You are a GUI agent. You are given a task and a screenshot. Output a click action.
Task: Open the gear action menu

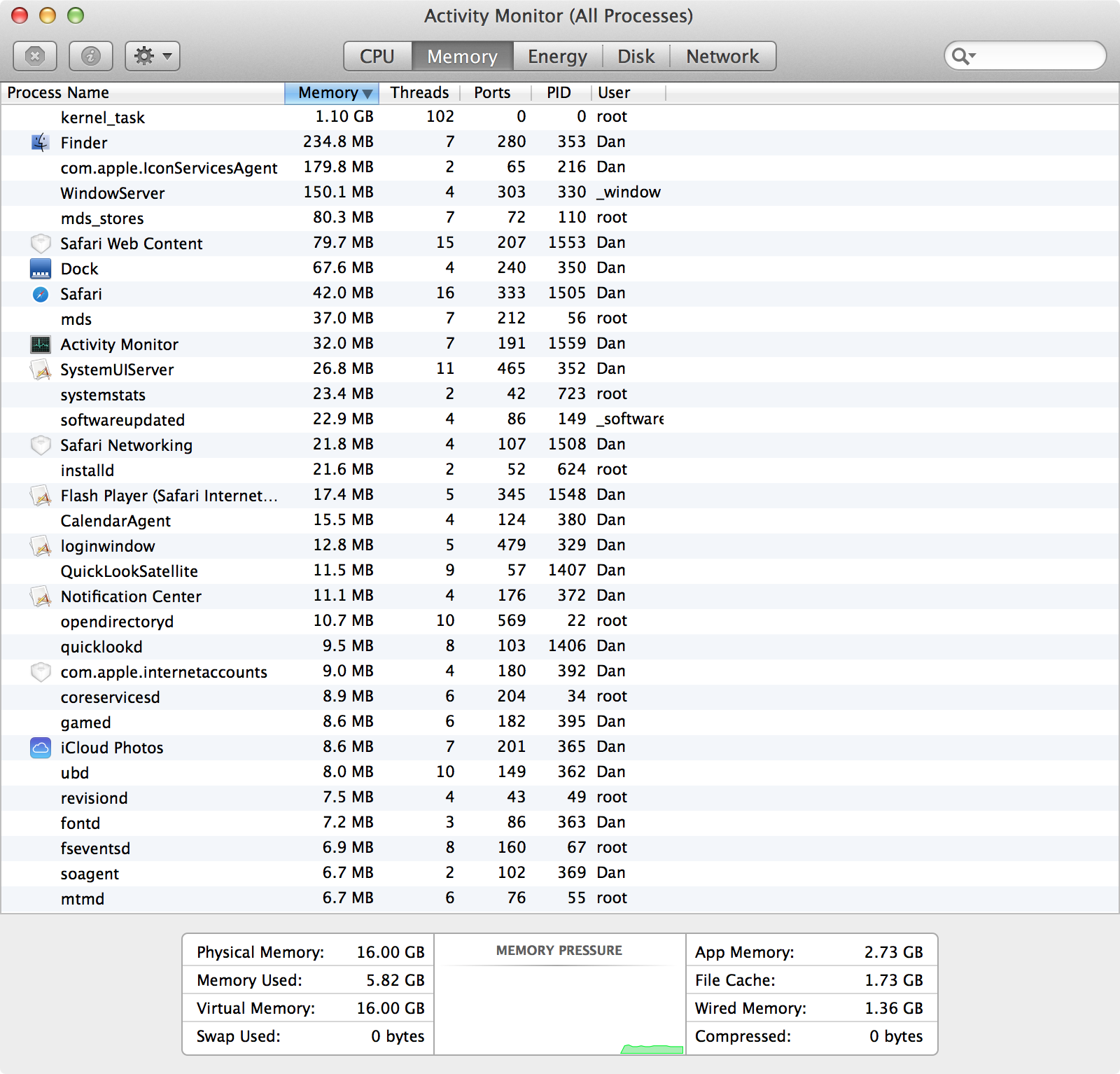point(153,56)
